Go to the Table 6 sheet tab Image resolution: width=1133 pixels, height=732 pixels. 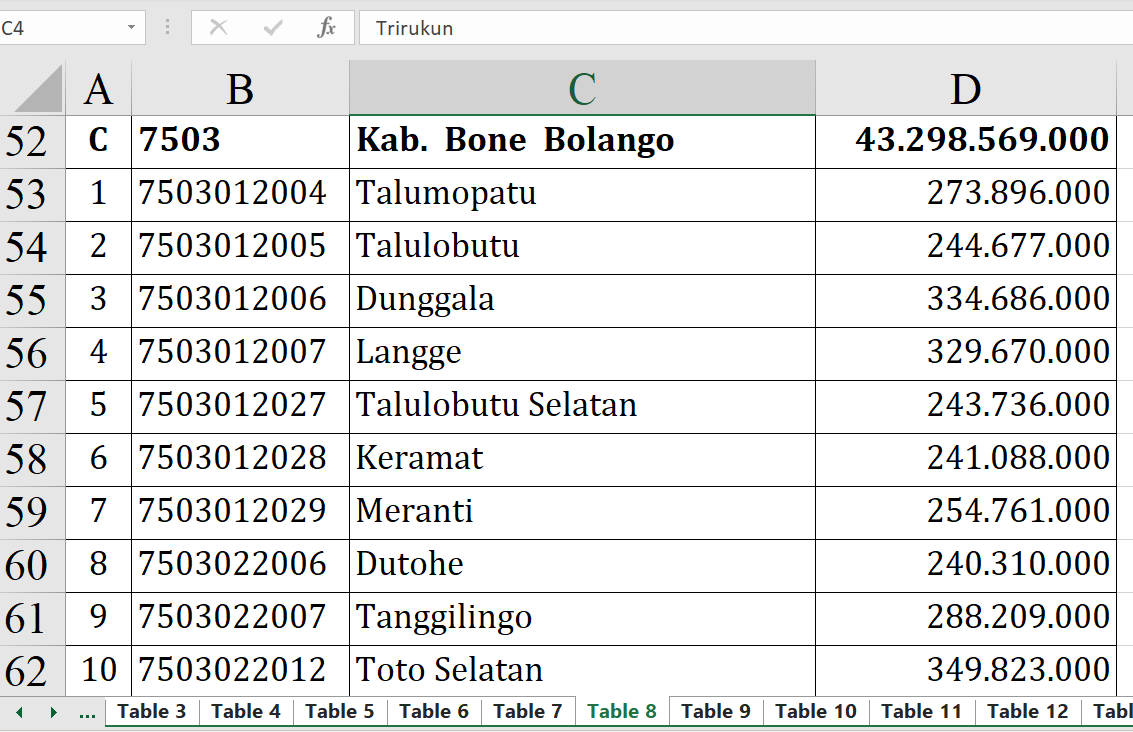coord(433,711)
